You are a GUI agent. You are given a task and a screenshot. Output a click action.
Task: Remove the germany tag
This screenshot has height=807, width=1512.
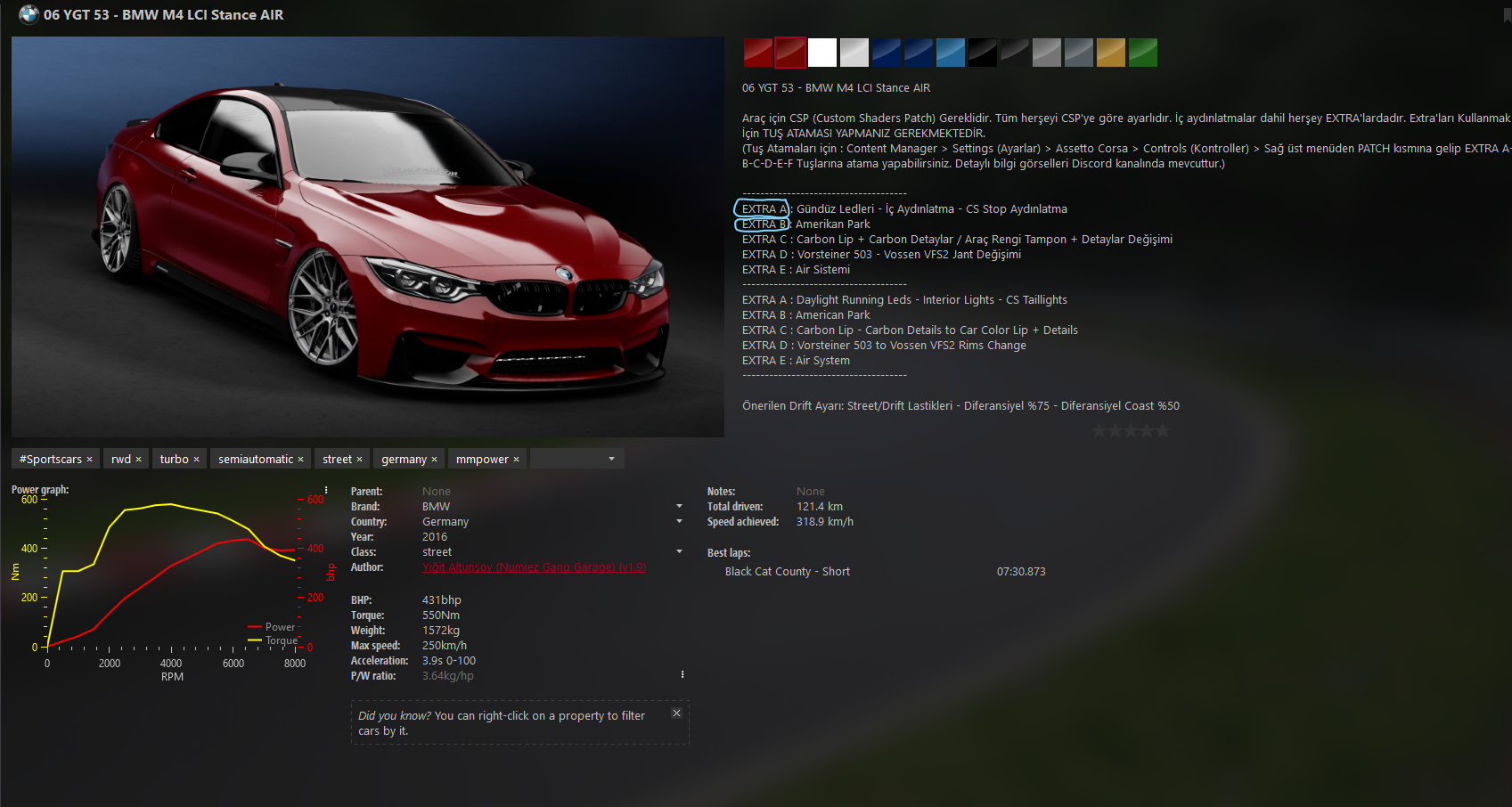(434, 460)
